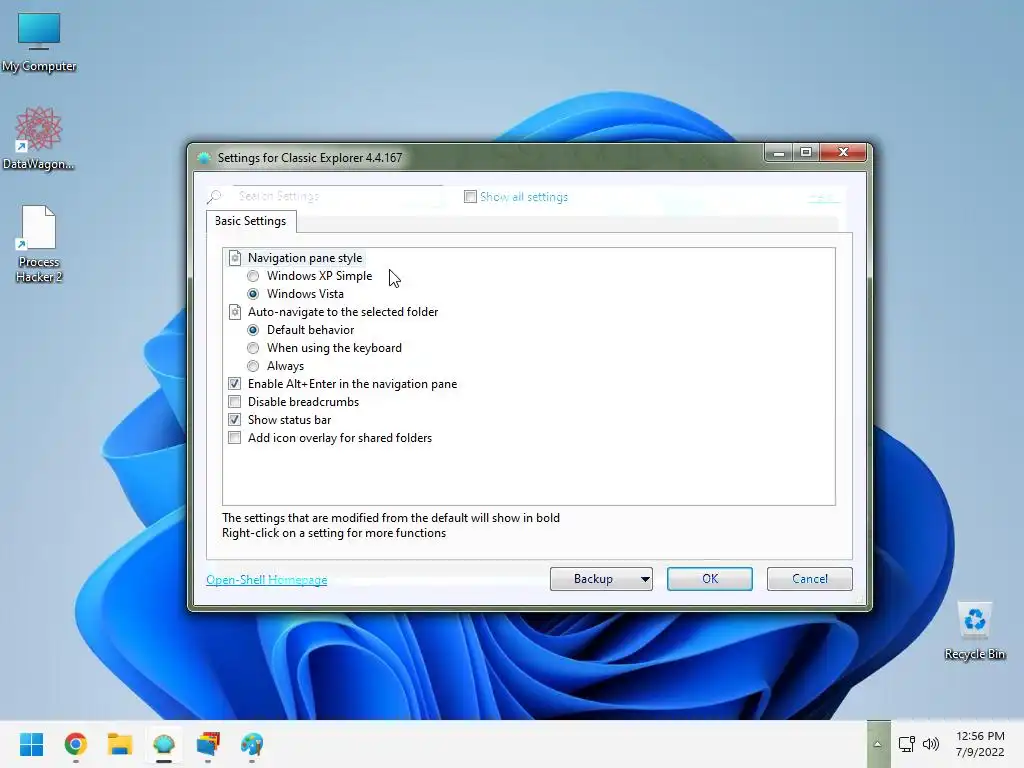The width and height of the screenshot is (1024, 768).
Task: Click the OK button
Action: click(x=710, y=579)
